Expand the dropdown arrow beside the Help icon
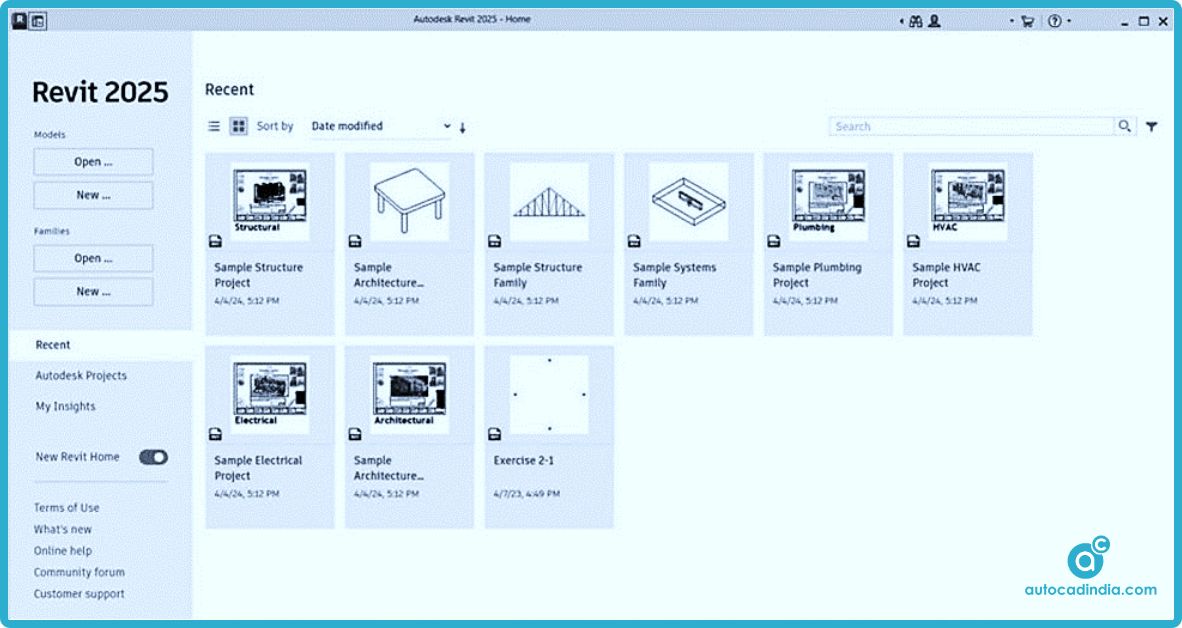1182x628 pixels. coord(1069,20)
